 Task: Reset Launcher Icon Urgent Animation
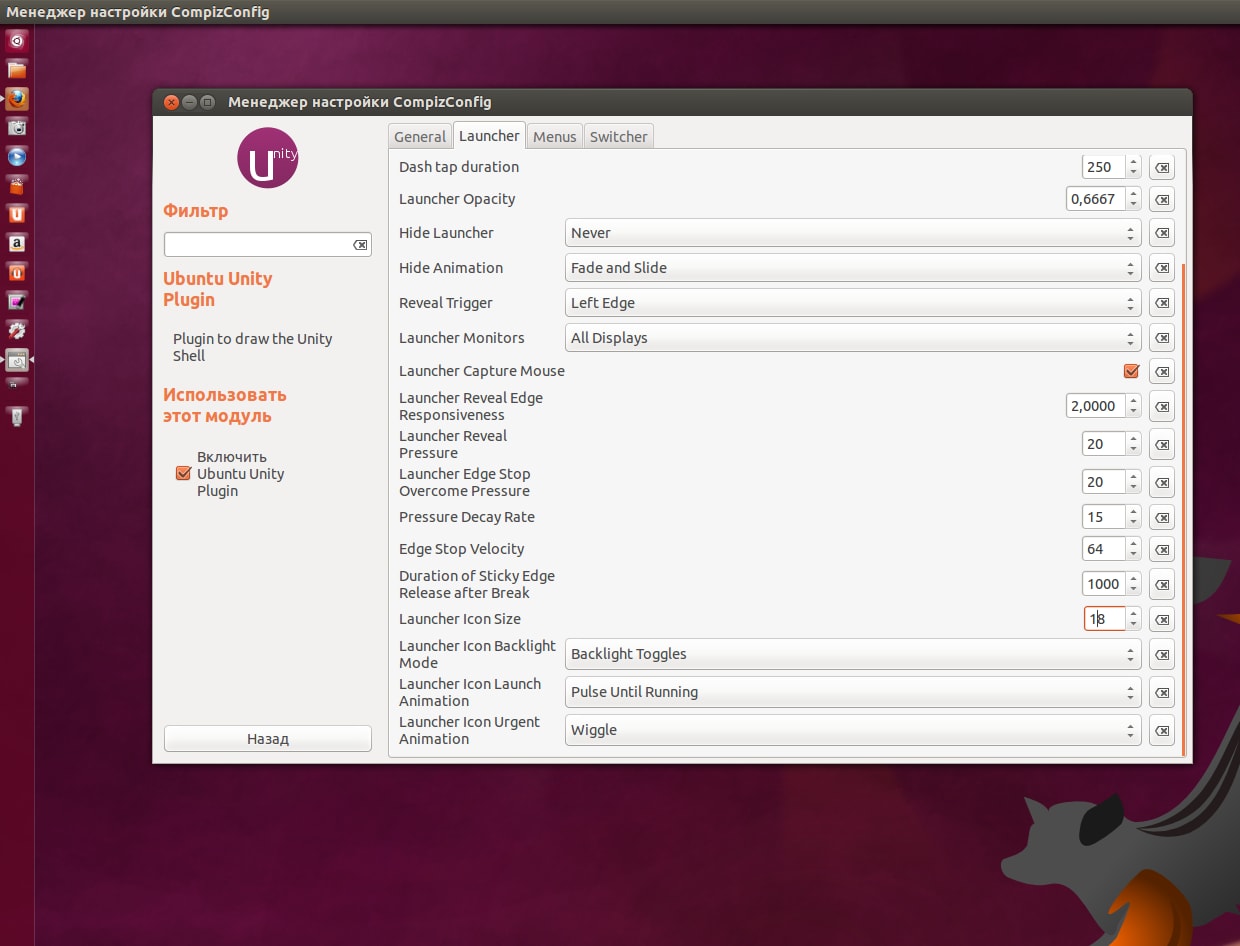[1161, 730]
